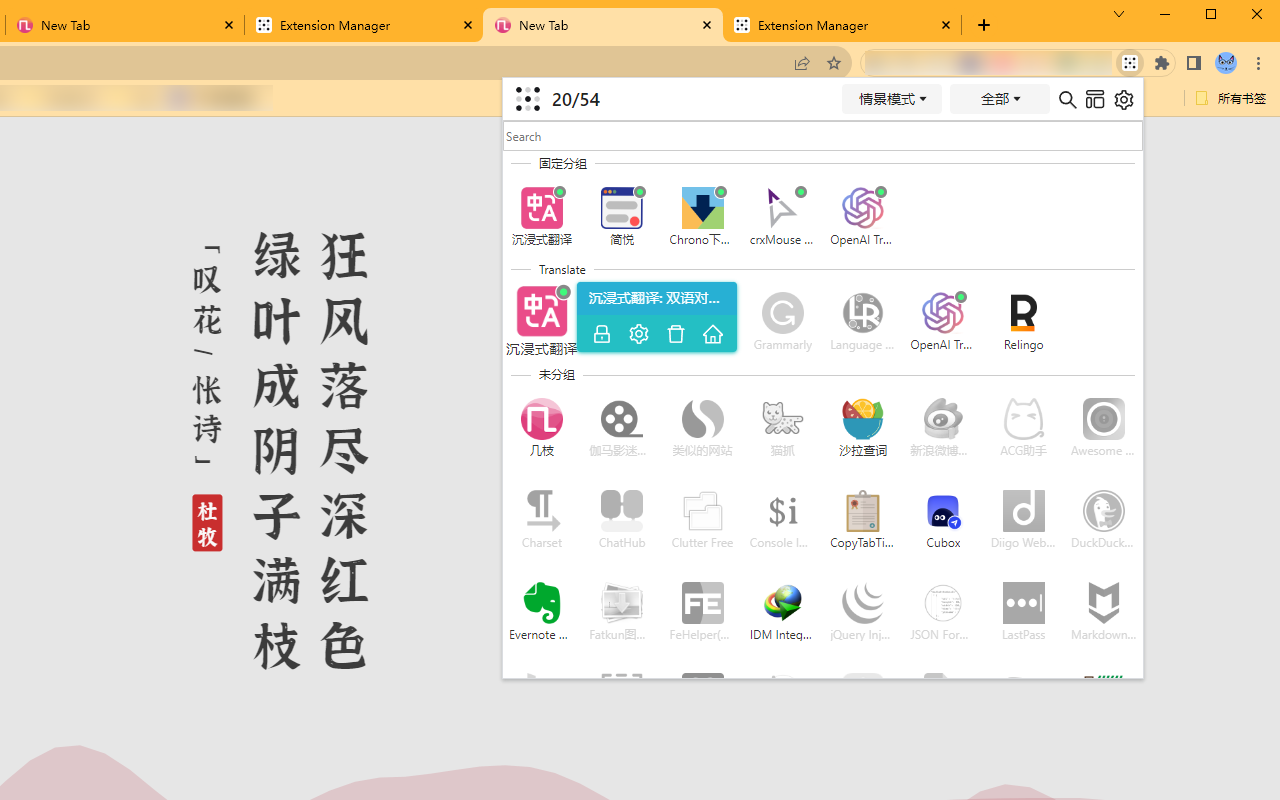1280x800 pixels.
Task: Open the 全部 filter dropdown
Action: 999,99
